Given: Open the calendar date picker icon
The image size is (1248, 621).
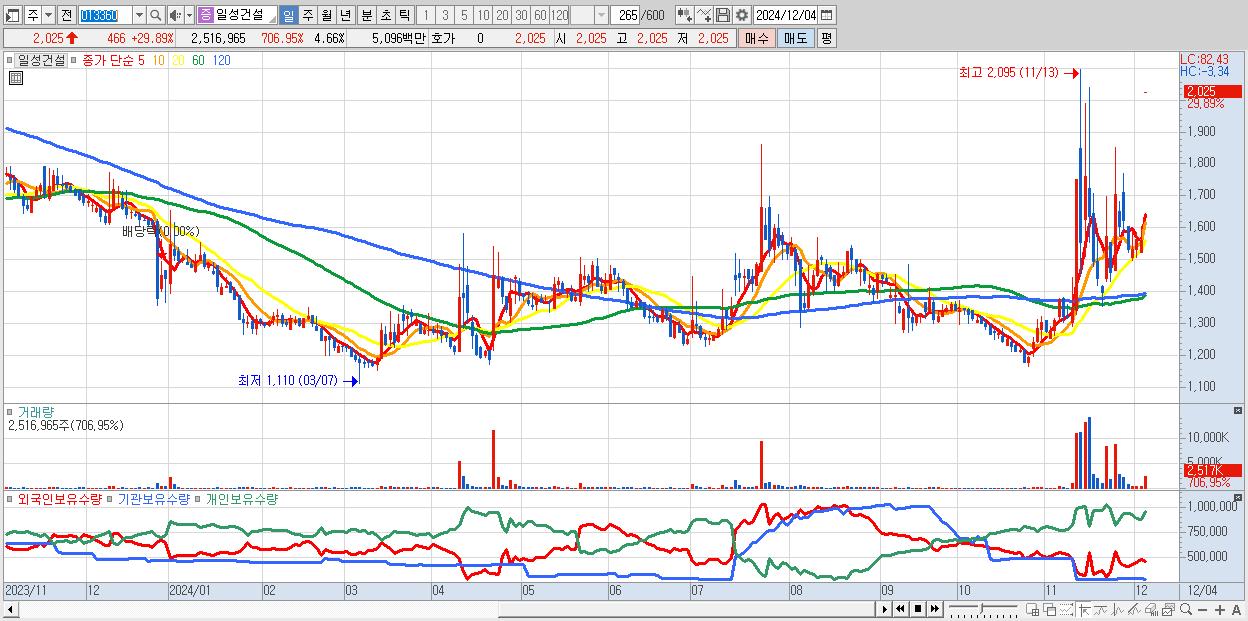Looking at the screenshot, I should click(826, 15).
